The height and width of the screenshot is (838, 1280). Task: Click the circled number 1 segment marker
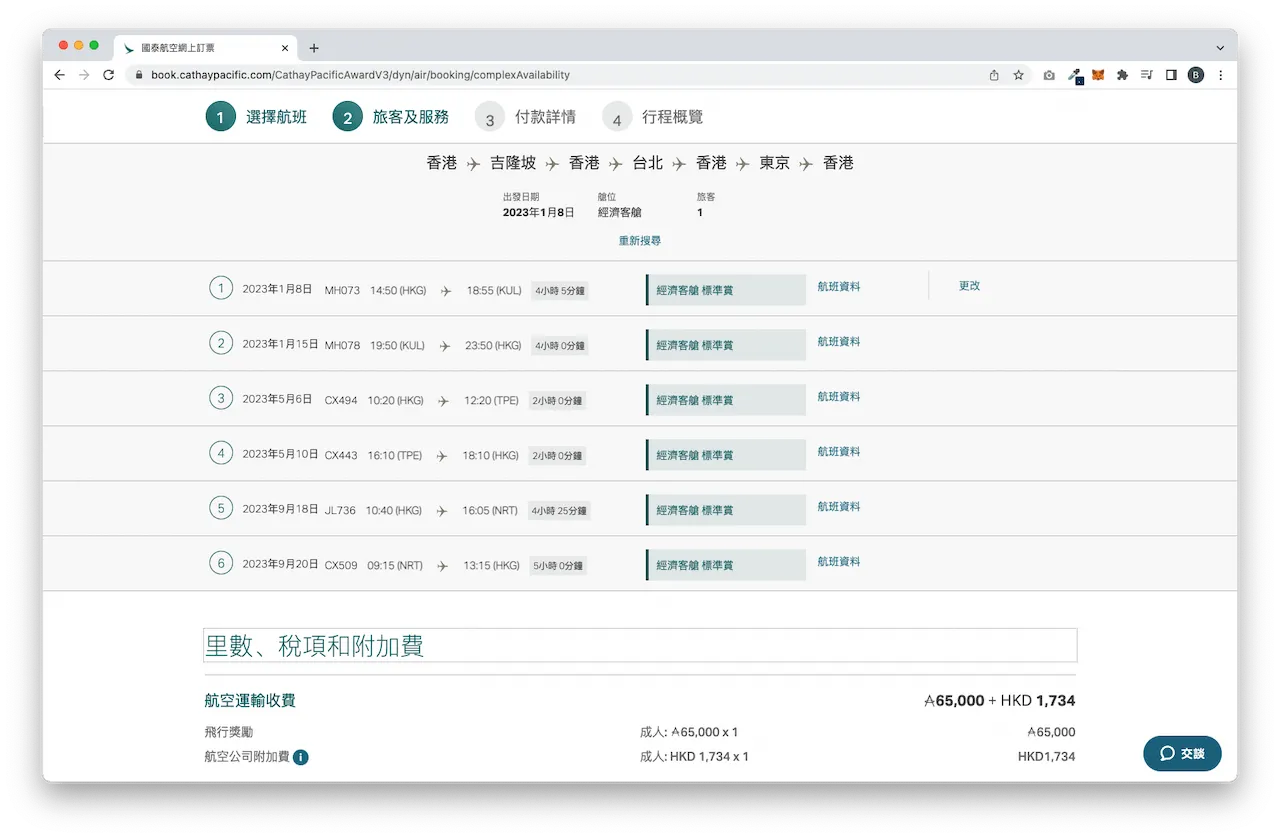tap(221, 288)
